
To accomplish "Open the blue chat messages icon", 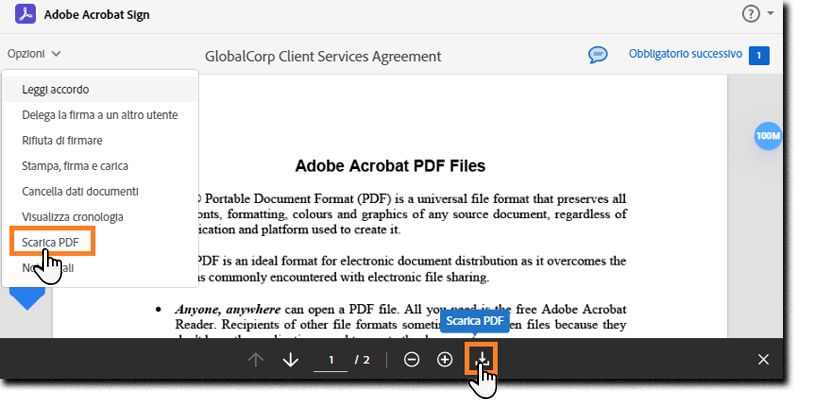I will tap(597, 54).
